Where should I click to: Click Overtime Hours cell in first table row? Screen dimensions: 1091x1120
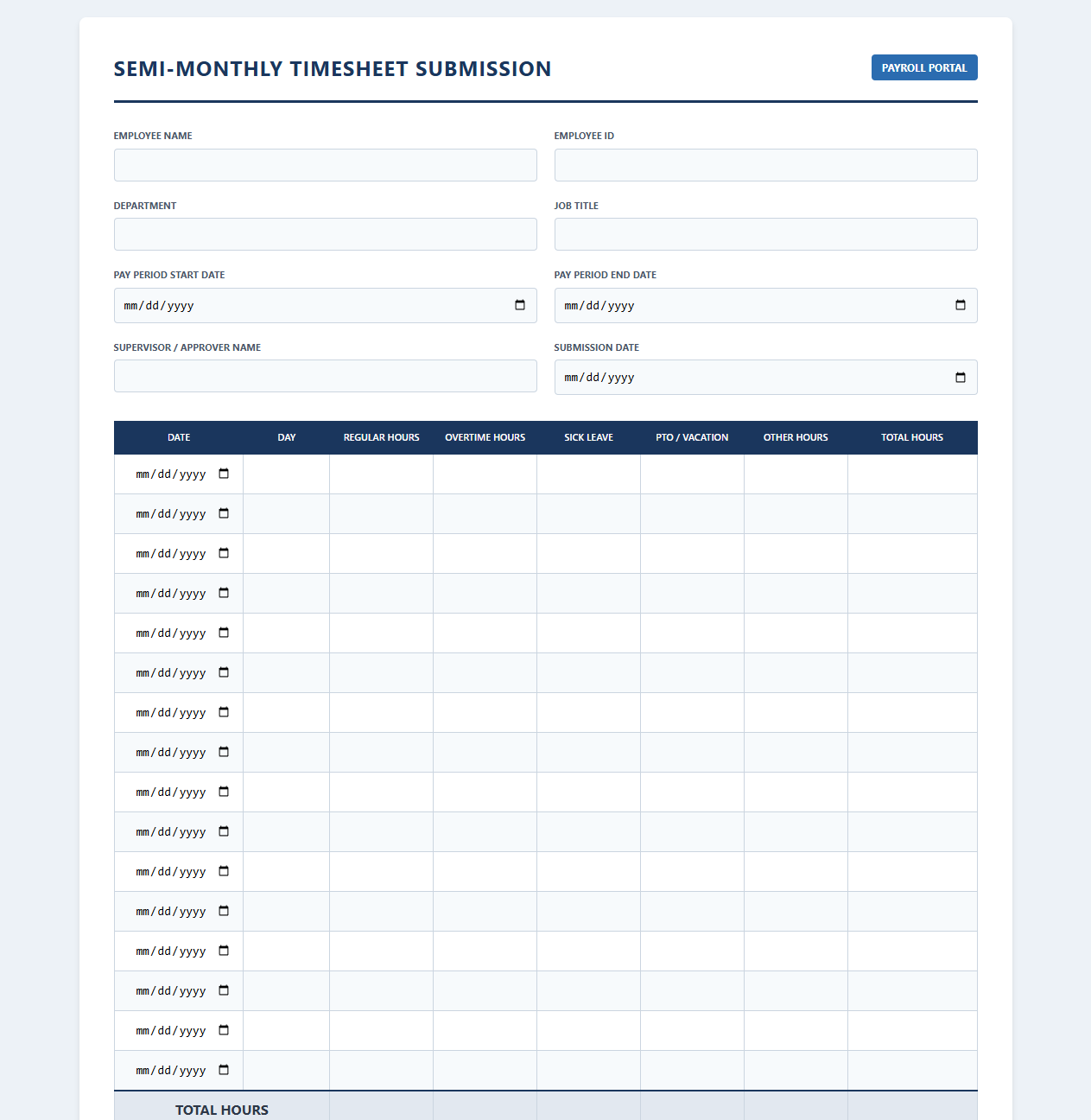485,474
